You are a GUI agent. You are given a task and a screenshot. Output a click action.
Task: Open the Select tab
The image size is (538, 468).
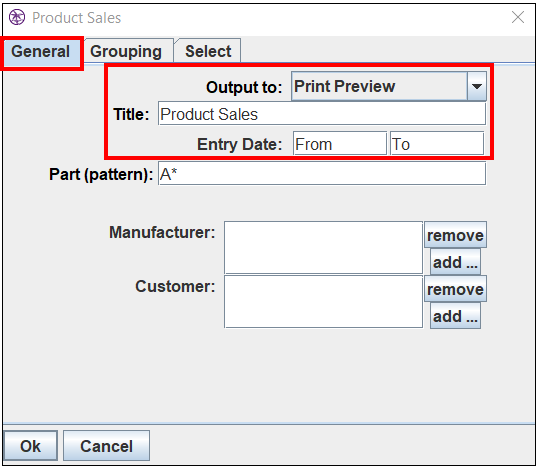208,51
